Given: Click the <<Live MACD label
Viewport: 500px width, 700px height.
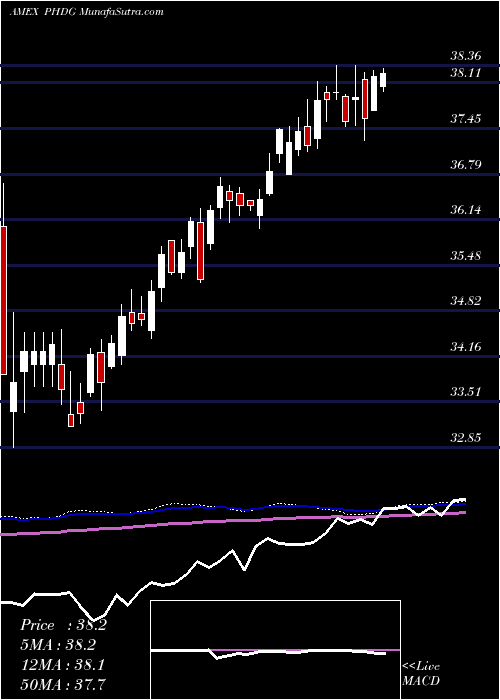Looking at the screenshot, I should tap(421, 674).
